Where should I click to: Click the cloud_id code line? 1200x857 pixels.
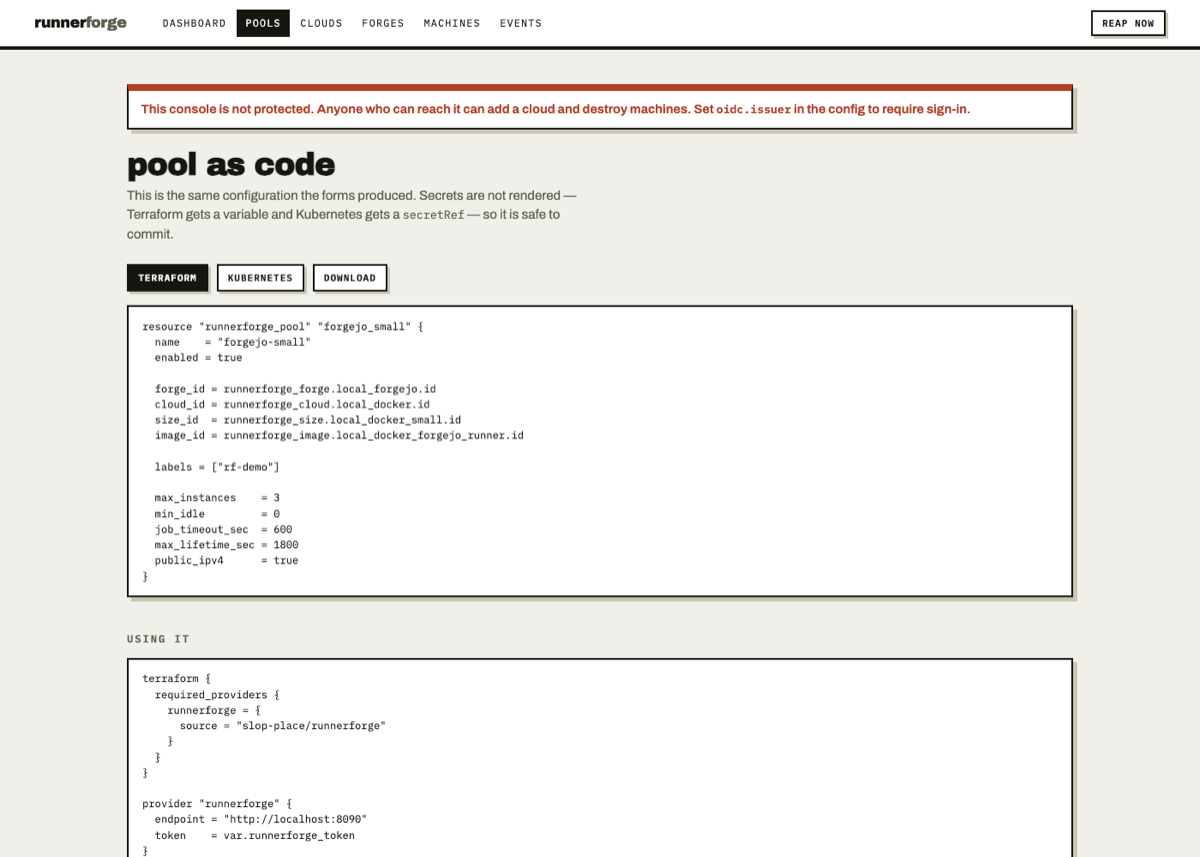click(292, 404)
